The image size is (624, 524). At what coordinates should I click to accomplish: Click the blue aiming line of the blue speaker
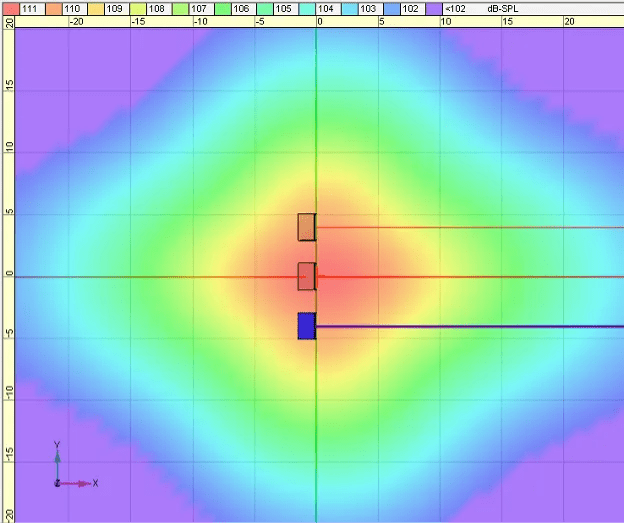click(470, 326)
